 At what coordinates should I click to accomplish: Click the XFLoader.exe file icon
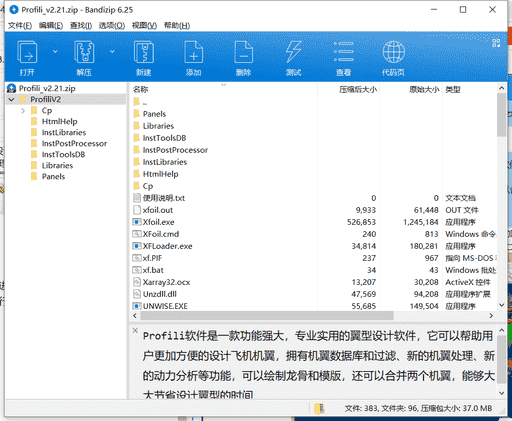(137, 246)
